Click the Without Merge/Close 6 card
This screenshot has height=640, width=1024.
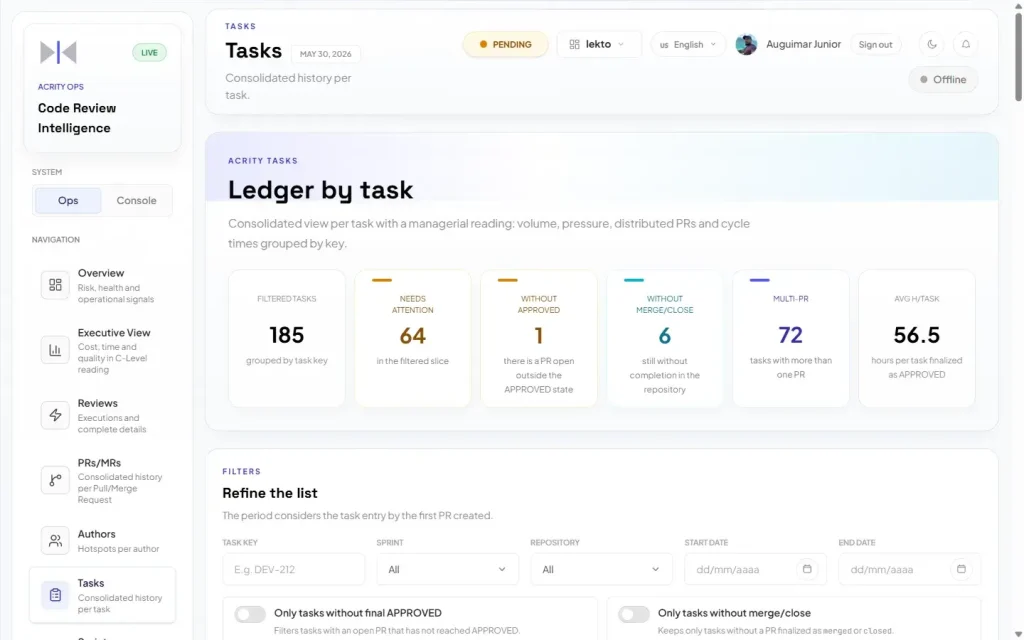(665, 338)
